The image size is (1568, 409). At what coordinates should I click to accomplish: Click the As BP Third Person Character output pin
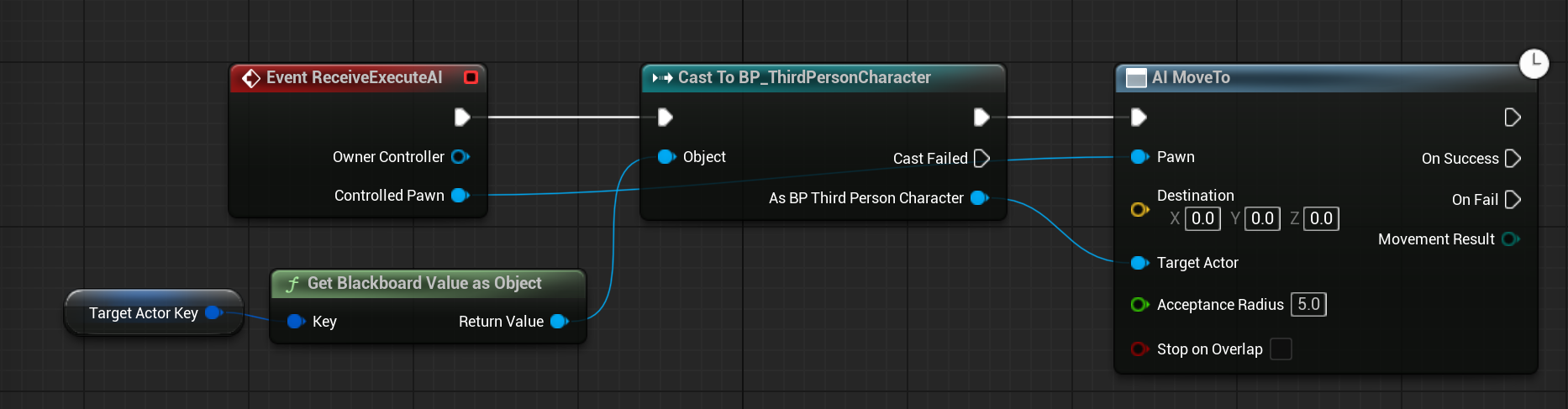tap(979, 198)
